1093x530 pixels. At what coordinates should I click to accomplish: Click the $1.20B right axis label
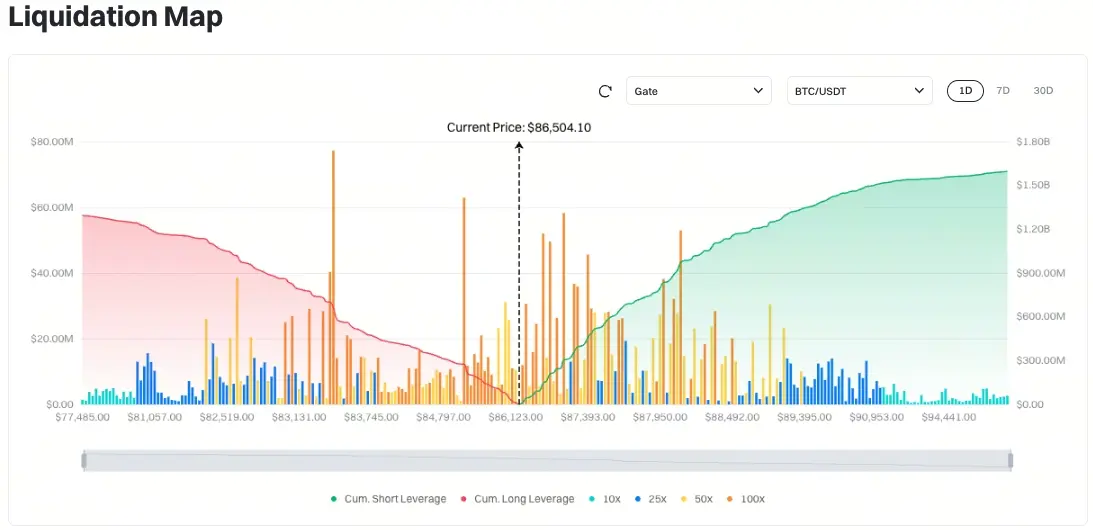click(x=1034, y=229)
